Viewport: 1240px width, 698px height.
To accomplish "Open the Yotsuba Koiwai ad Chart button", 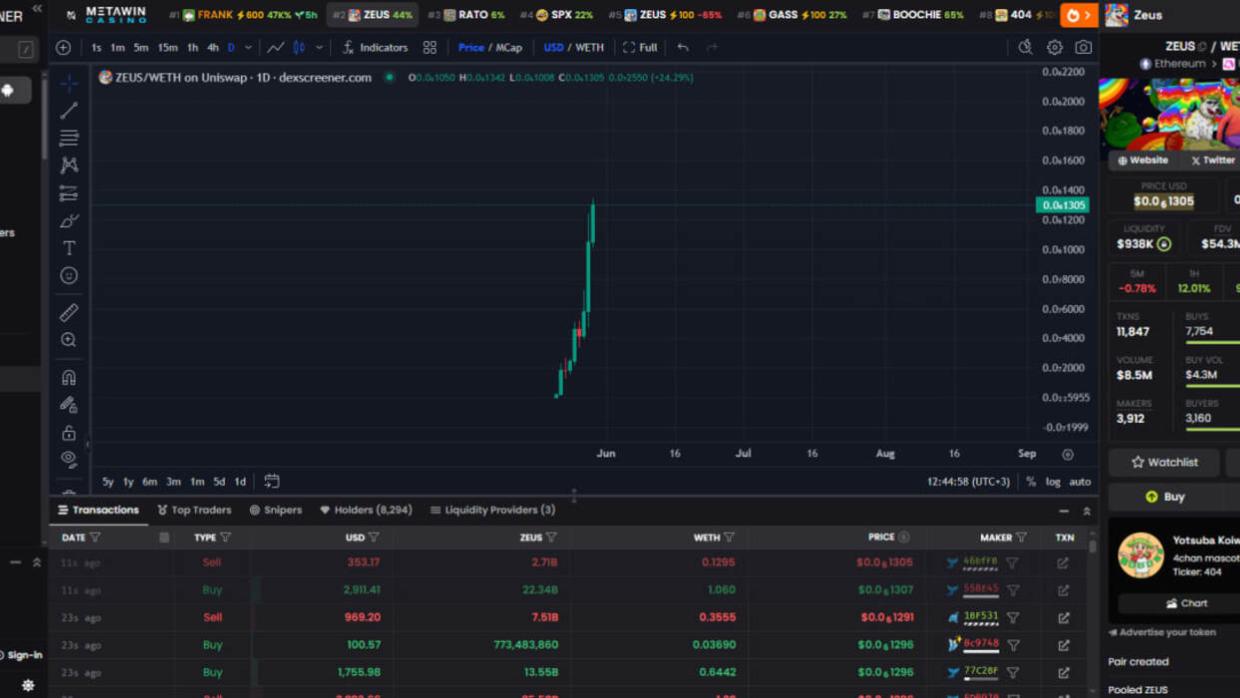I will pyautogui.click(x=1187, y=604).
